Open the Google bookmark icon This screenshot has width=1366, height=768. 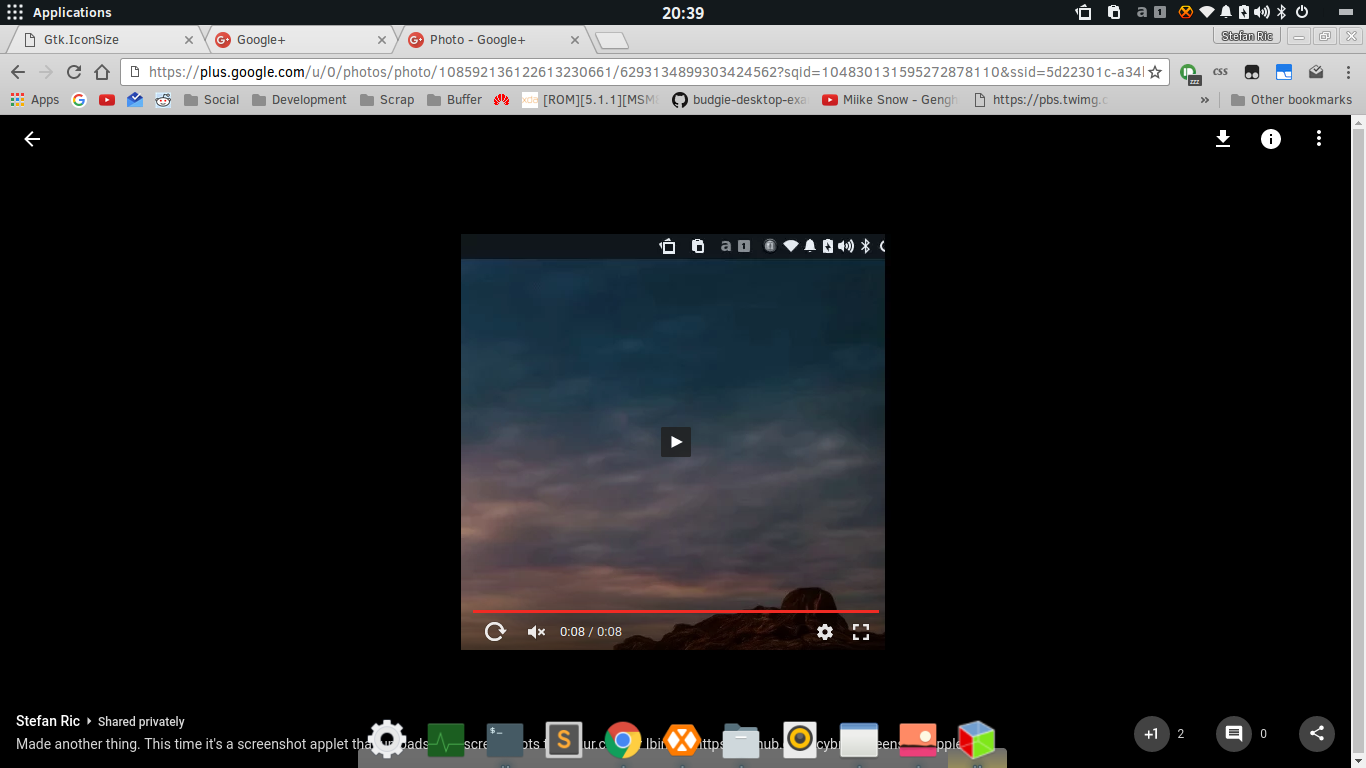79,100
